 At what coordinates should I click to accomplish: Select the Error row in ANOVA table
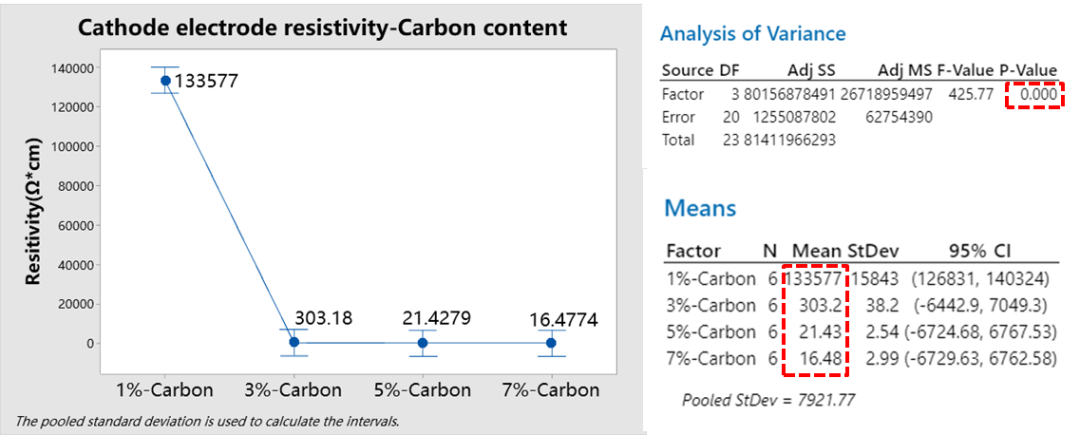tap(680, 116)
